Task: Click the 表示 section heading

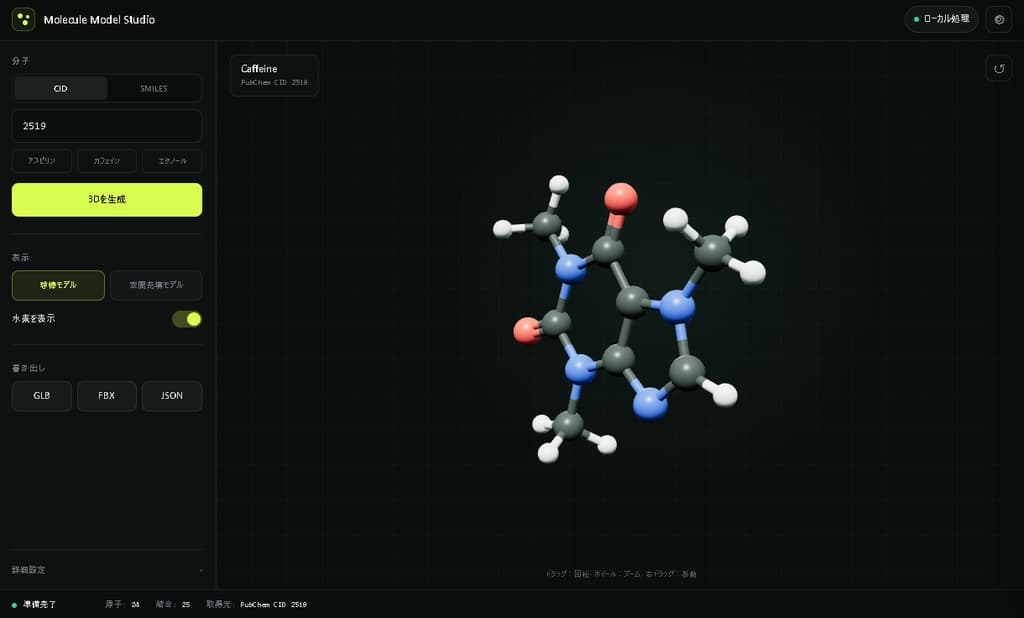Action: point(20,257)
